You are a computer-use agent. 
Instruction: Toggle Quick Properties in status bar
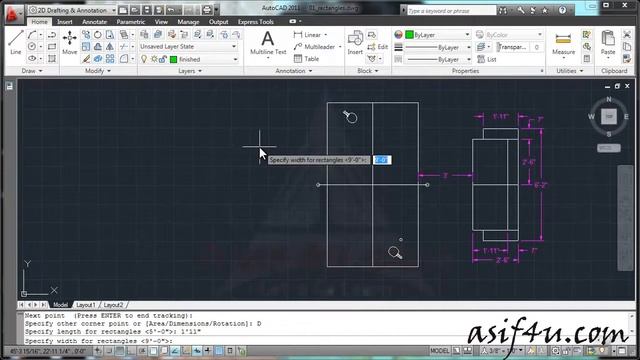(230, 351)
